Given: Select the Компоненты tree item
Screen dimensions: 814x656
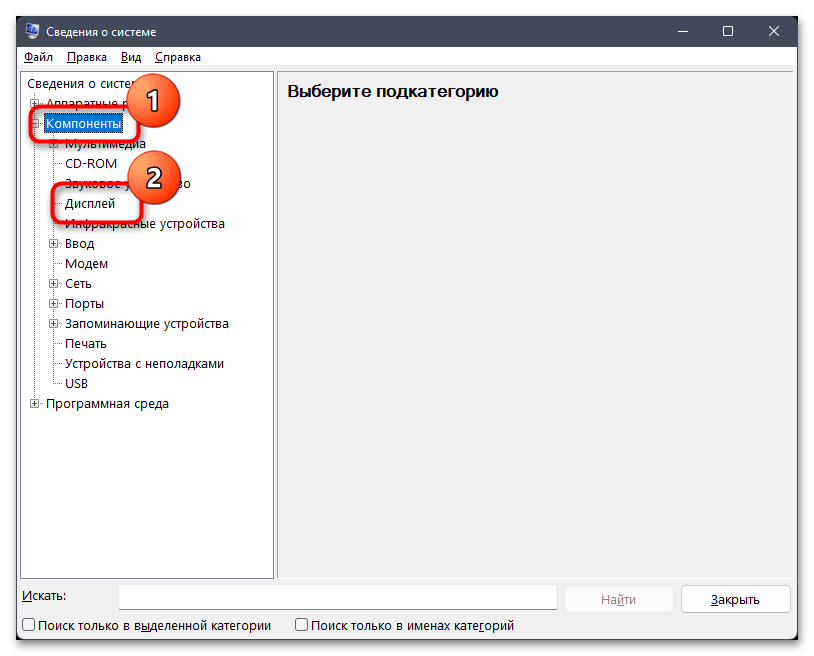Looking at the screenshot, I should click(x=83, y=124).
